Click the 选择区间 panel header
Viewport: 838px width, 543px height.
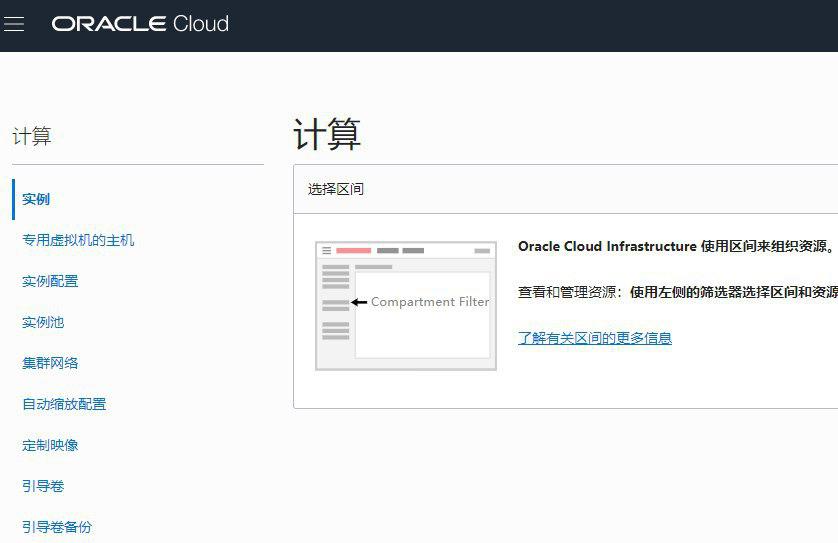tap(336, 189)
